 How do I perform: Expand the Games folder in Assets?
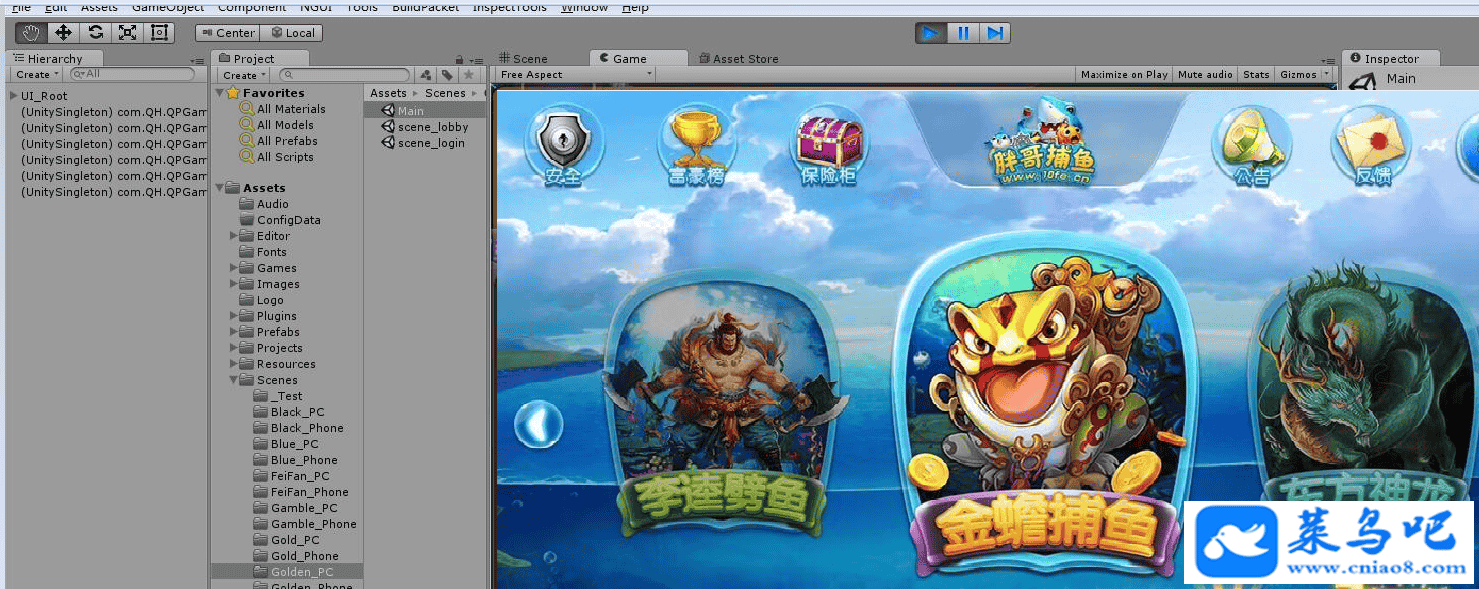(x=234, y=268)
